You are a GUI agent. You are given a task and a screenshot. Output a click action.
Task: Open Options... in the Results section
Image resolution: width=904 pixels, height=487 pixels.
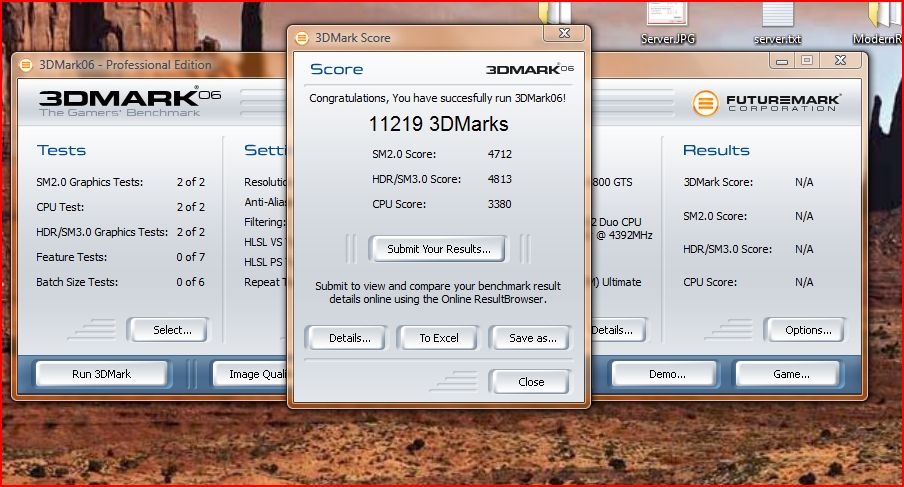point(807,330)
